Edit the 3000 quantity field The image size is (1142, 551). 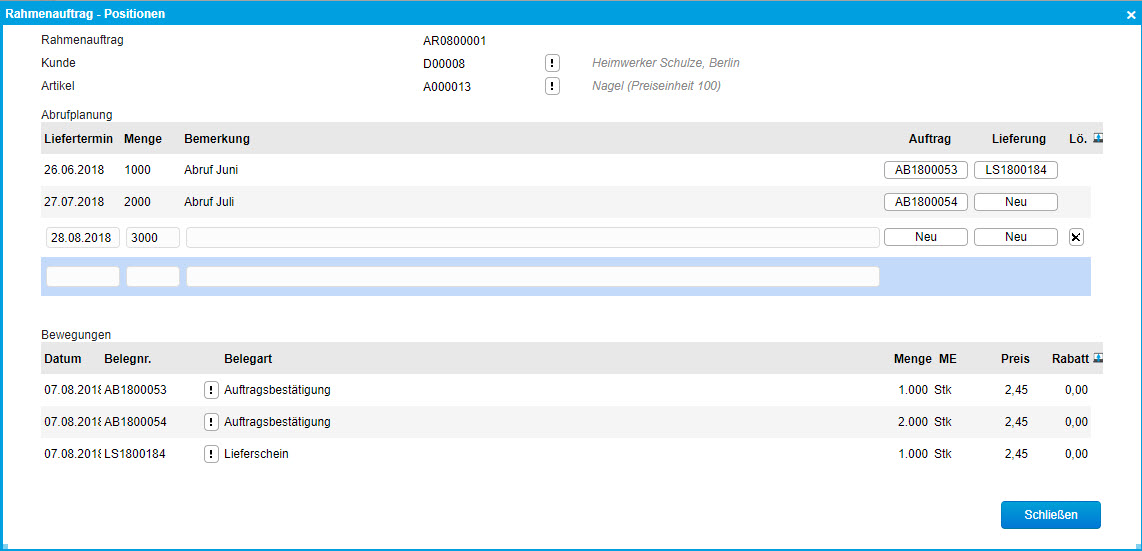point(153,238)
